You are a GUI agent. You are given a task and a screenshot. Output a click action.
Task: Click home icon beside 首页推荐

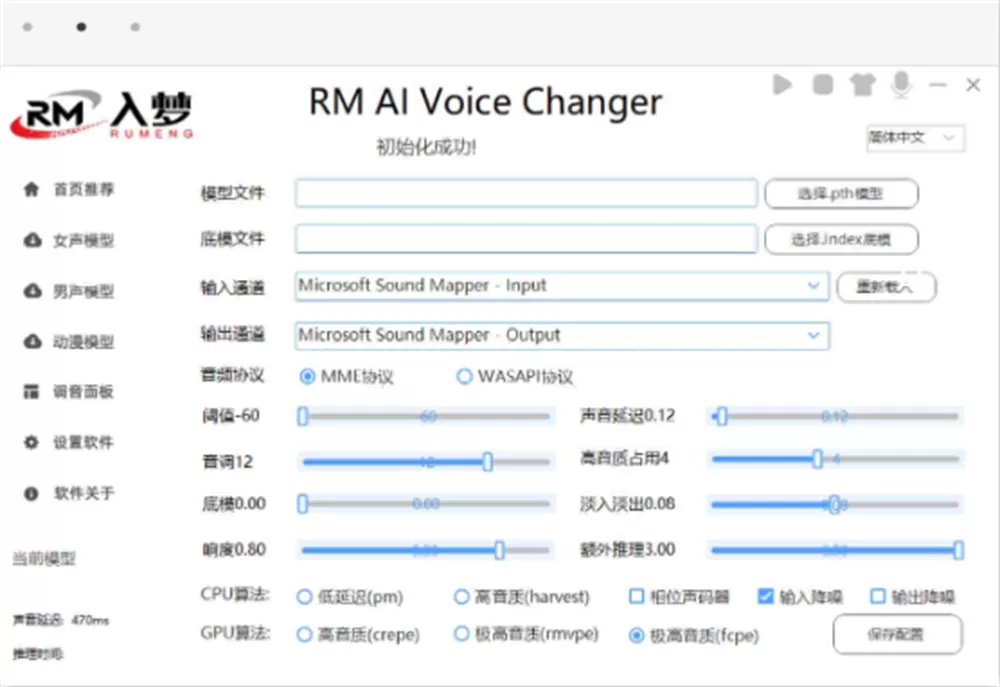(31, 189)
